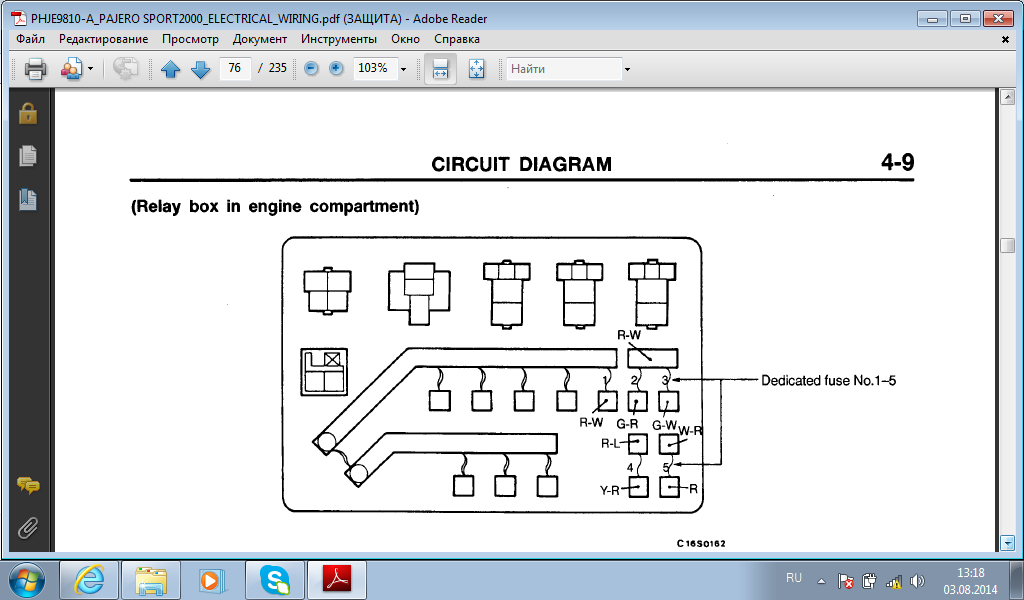Go to the previous page using the up arrow

point(170,69)
